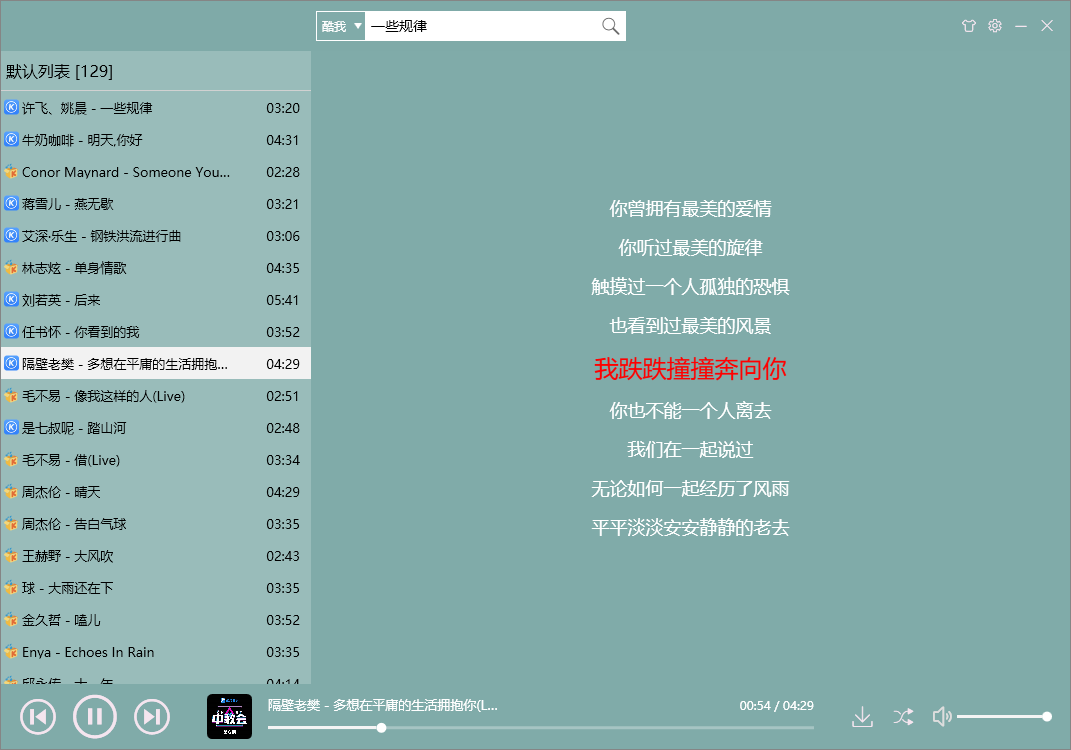Viewport: 1071px width, 750px height.
Task: Click the 默认列表 [129] playlist header
Action: point(60,71)
